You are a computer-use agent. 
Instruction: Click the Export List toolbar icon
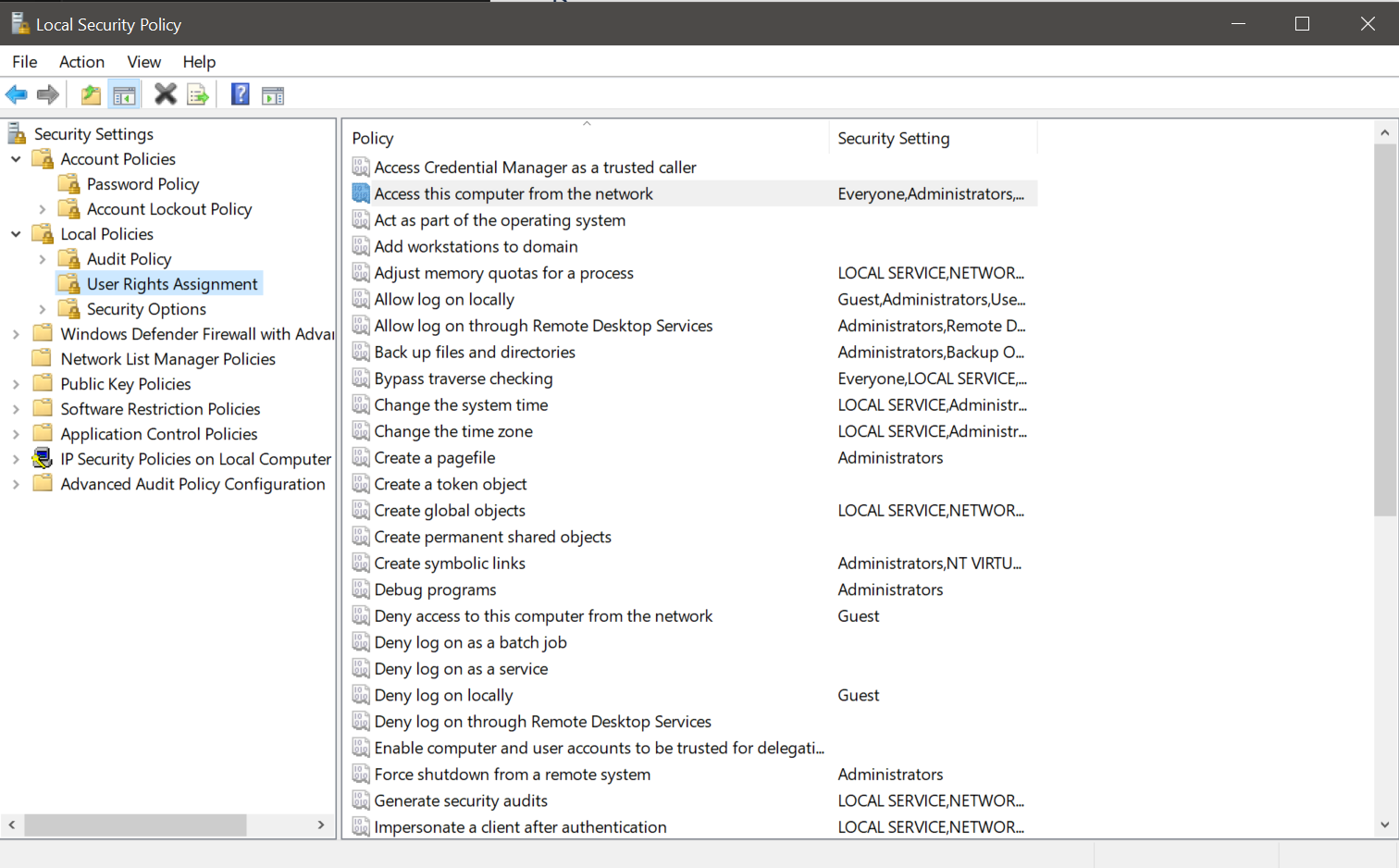click(x=198, y=94)
